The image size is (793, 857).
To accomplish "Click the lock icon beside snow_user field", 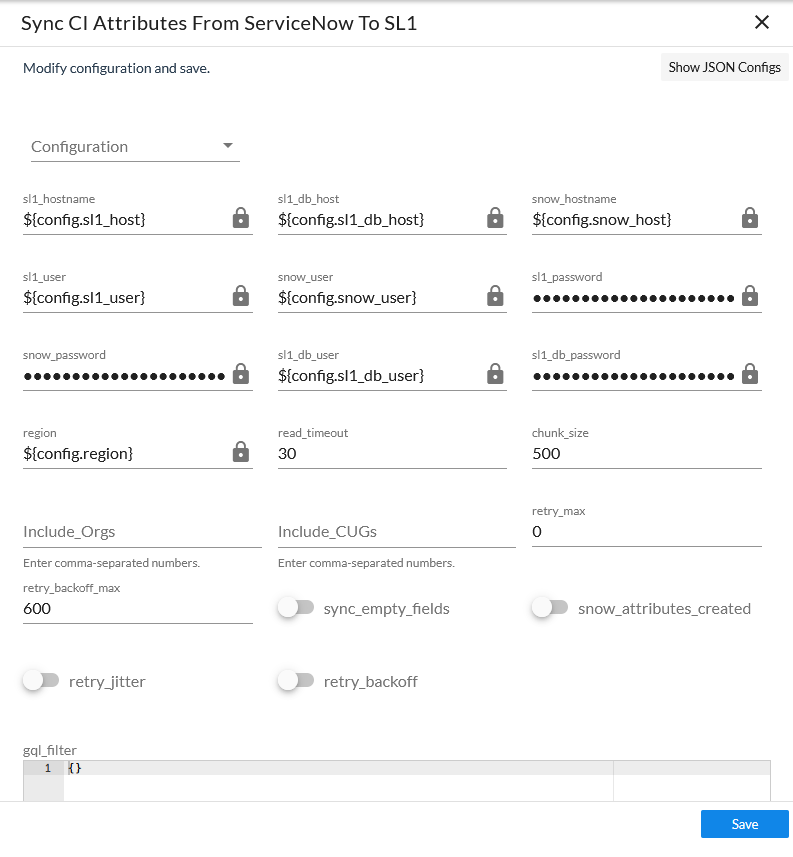I will [x=495, y=296].
